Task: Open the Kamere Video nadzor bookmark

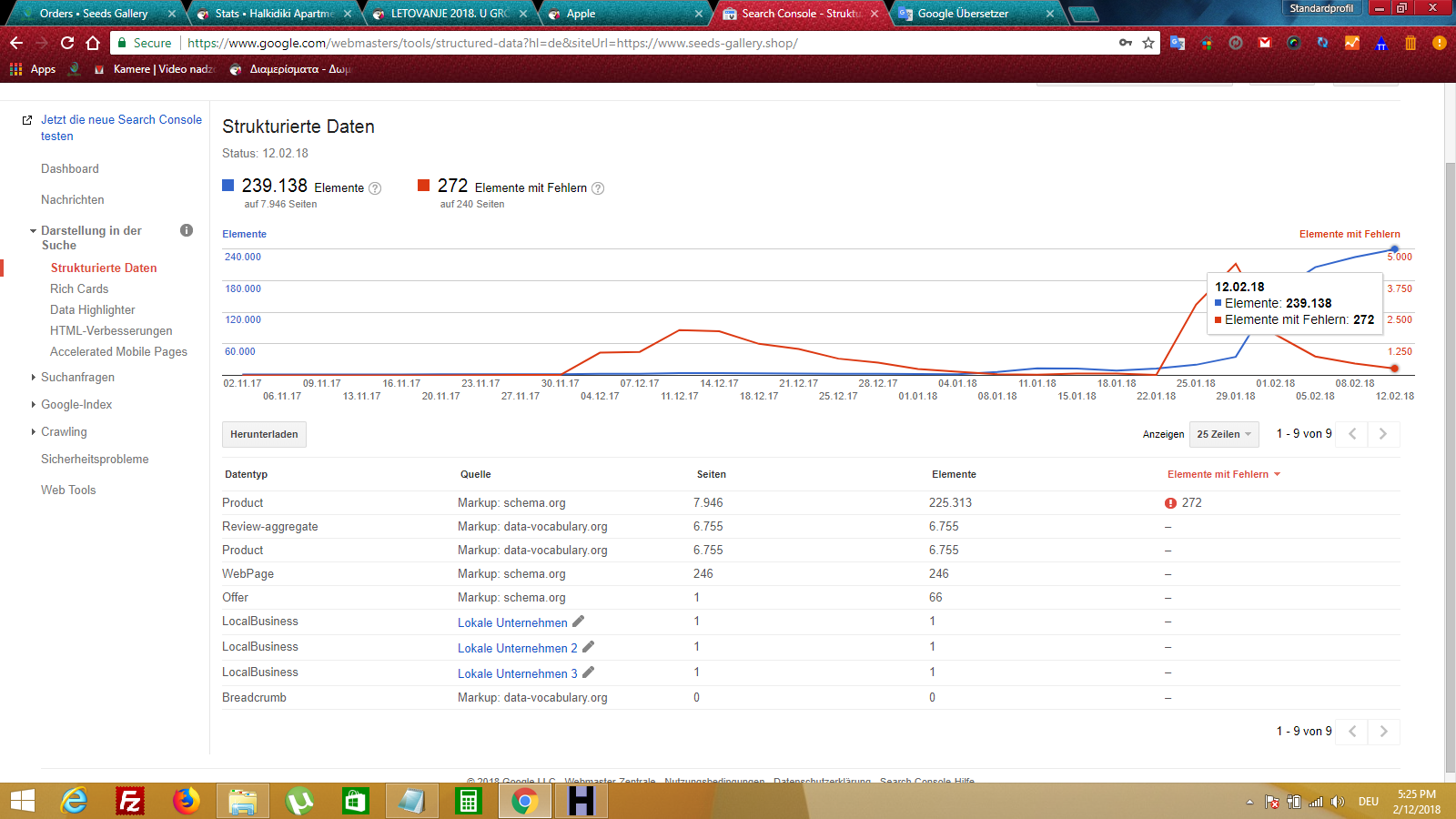Action: click(x=155, y=69)
